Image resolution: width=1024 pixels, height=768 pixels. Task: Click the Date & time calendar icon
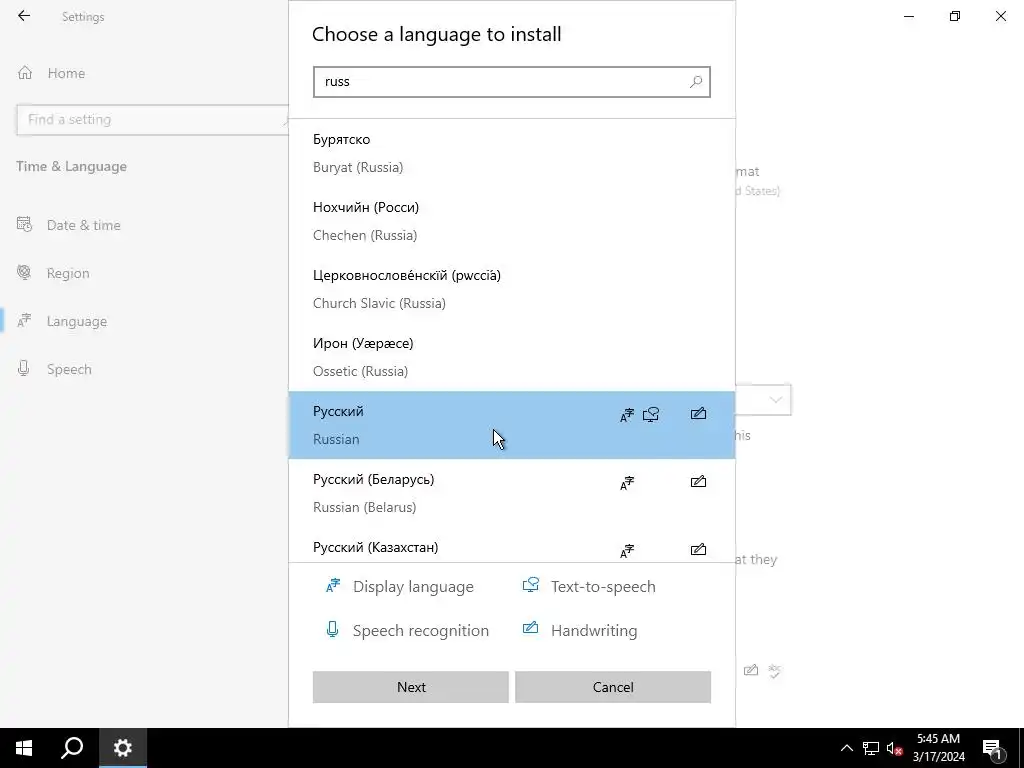pyautogui.click(x=24, y=225)
